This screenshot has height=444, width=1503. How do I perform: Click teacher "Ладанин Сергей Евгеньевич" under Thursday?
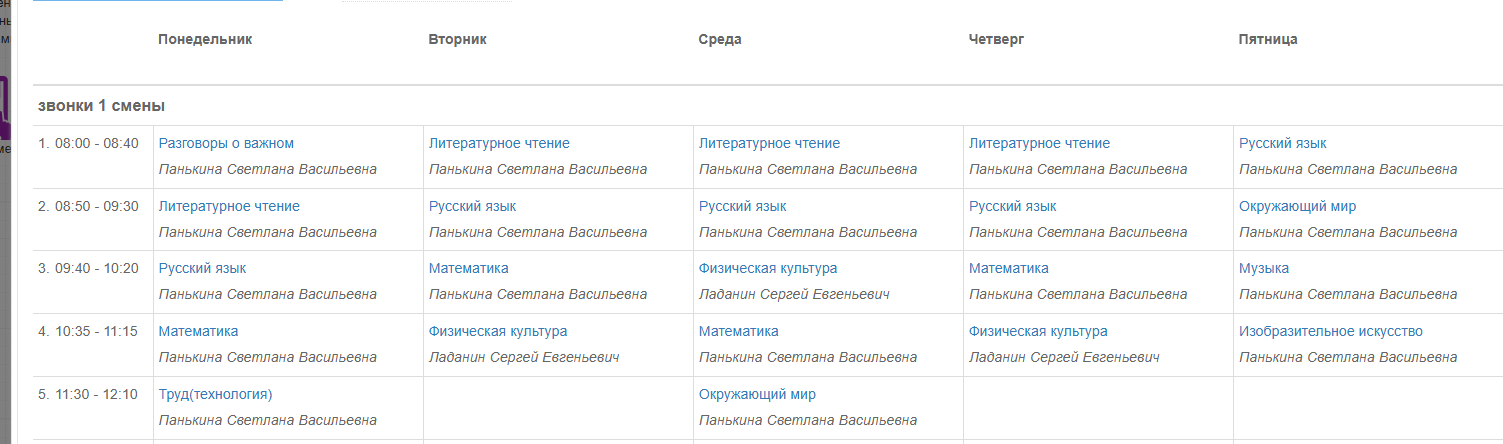click(x=1063, y=357)
